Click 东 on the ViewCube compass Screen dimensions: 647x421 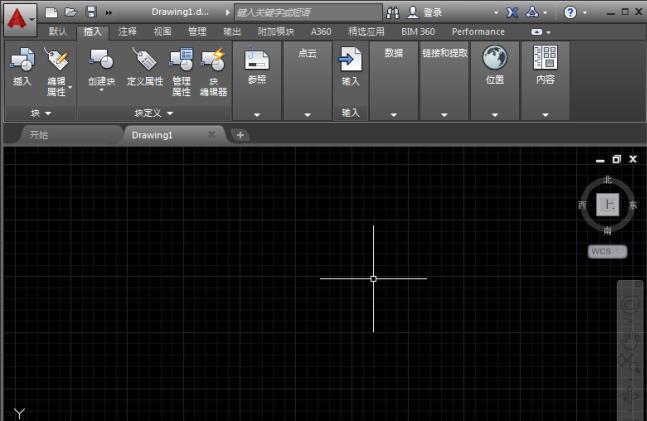point(633,205)
